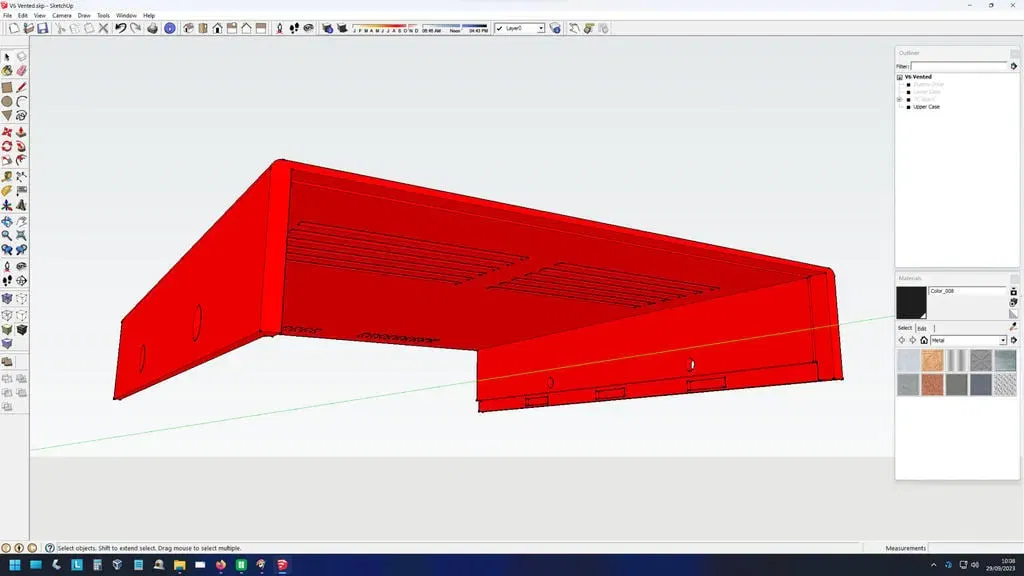Image resolution: width=1024 pixels, height=576 pixels.
Task: Click the Color_008 material name field
Action: click(x=968, y=291)
